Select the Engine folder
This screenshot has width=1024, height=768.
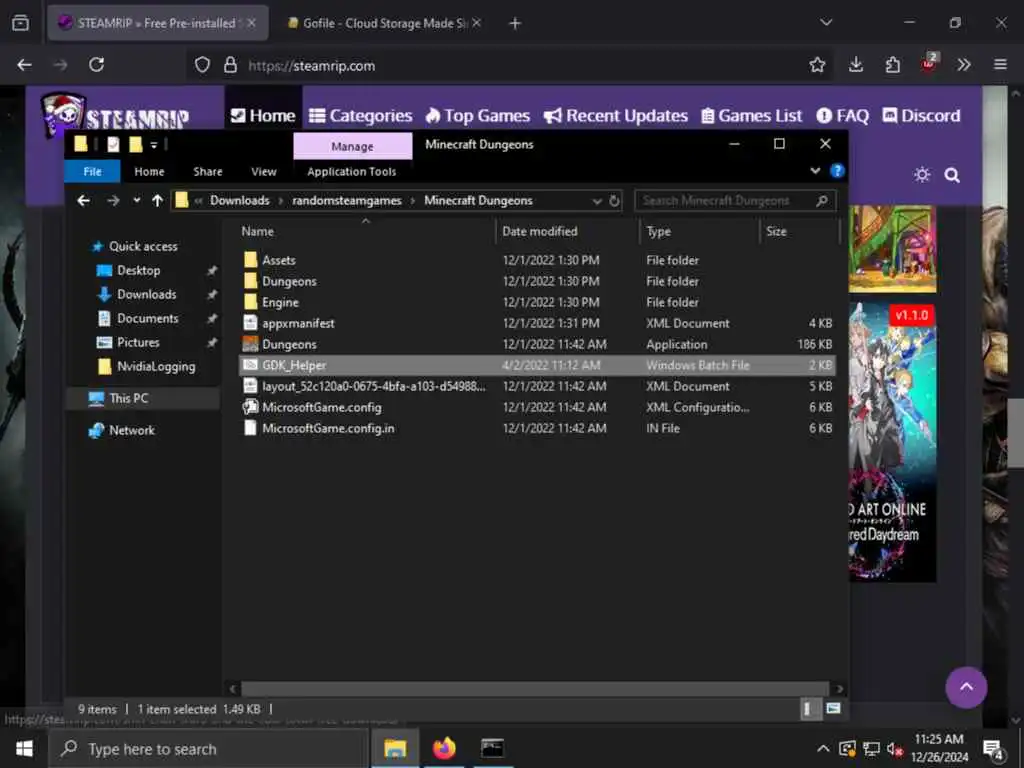click(537, 302)
